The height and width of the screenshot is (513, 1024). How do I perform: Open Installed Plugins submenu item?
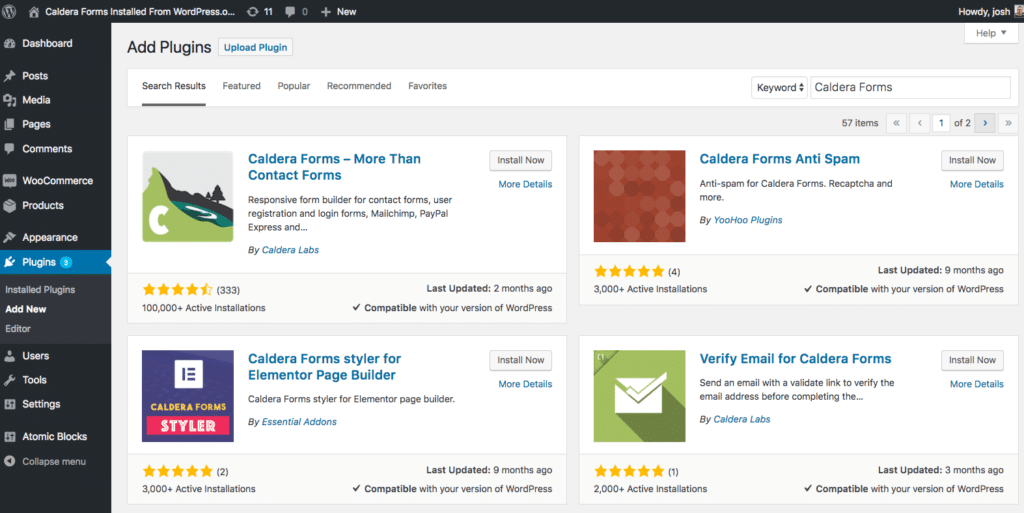pyautogui.click(x=40, y=290)
